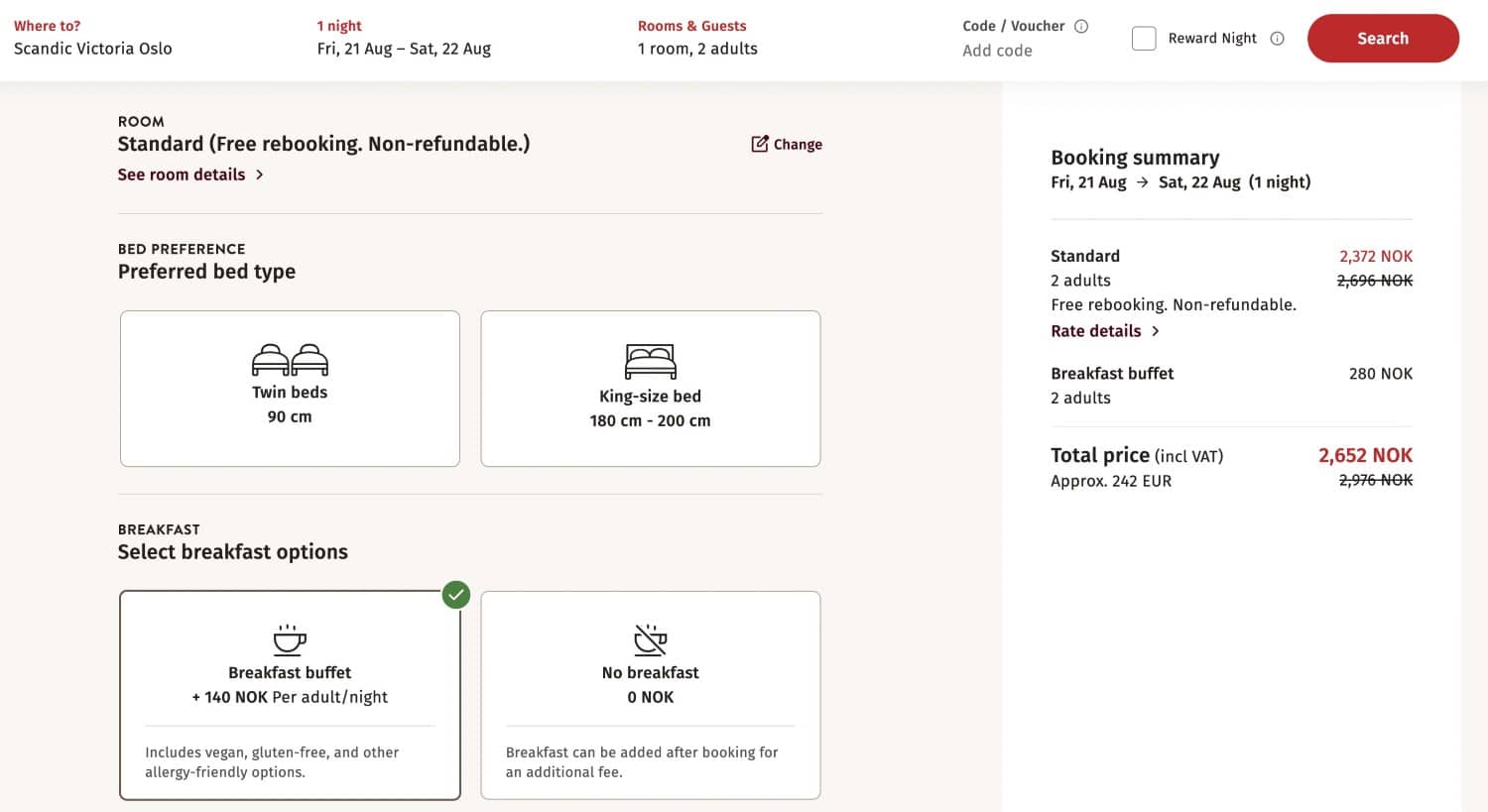Screen dimensions: 1488x812
Task: Click the Select breakfast options heading
Action: coord(233,552)
